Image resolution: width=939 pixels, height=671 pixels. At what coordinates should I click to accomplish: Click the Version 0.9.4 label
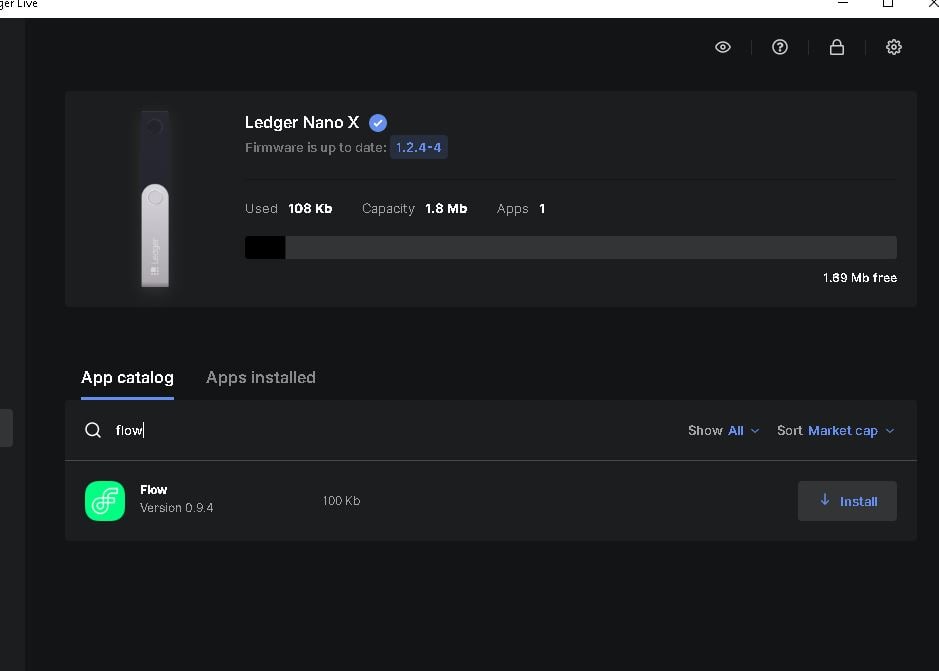(x=177, y=508)
